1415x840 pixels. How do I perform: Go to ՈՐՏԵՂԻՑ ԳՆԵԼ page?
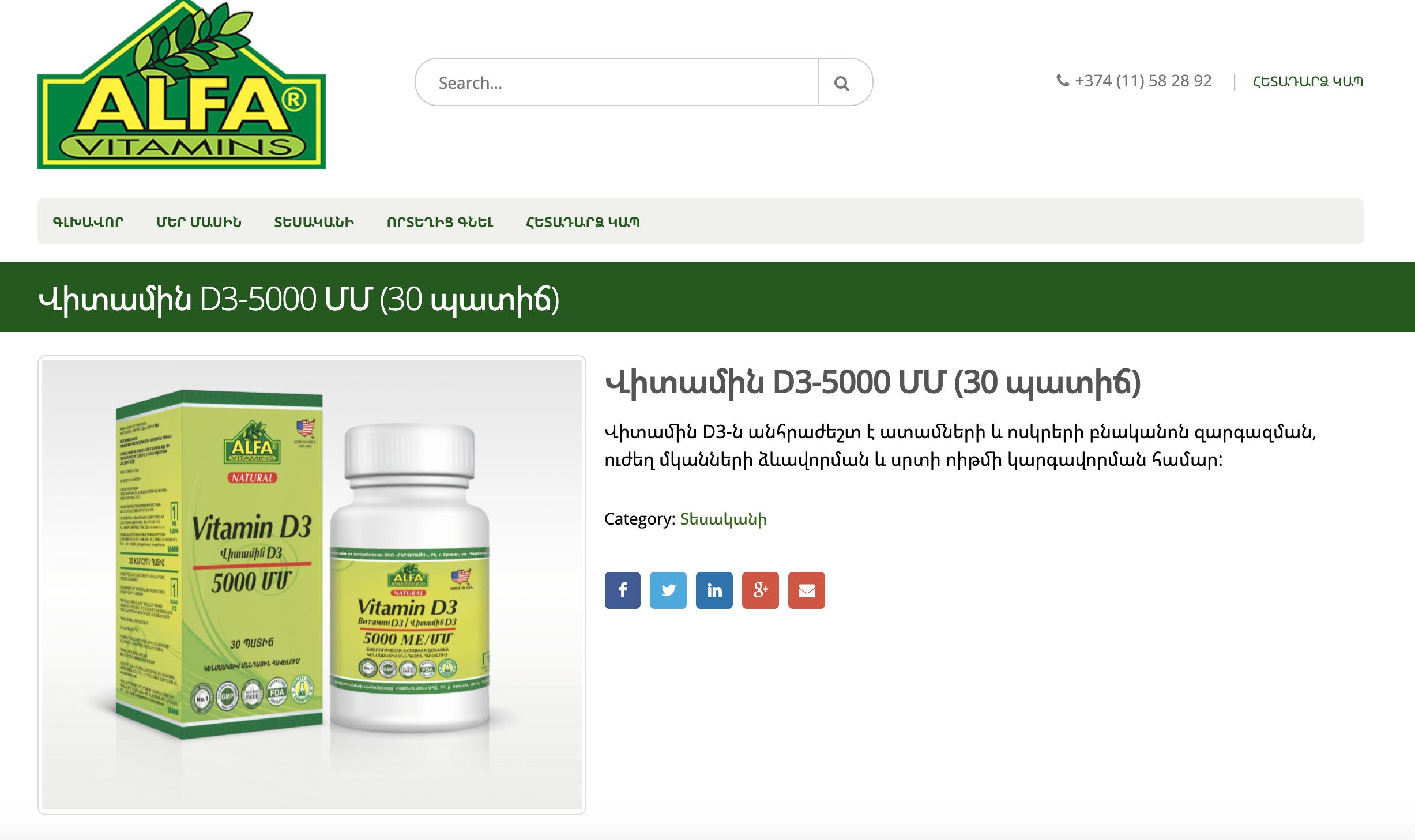(440, 222)
